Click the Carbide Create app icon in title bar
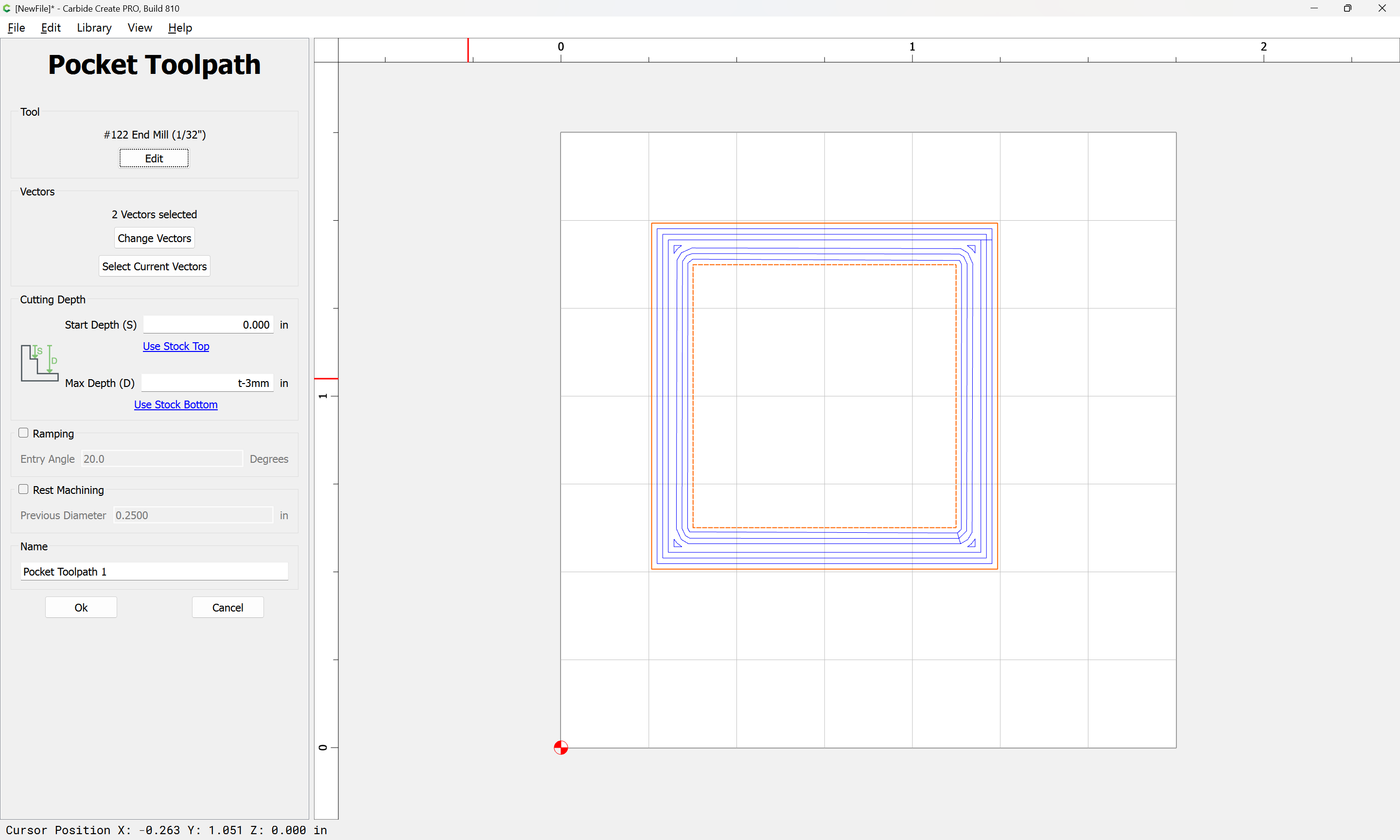Image resolution: width=1400 pixels, height=840 pixels. pyautogui.click(x=7, y=8)
